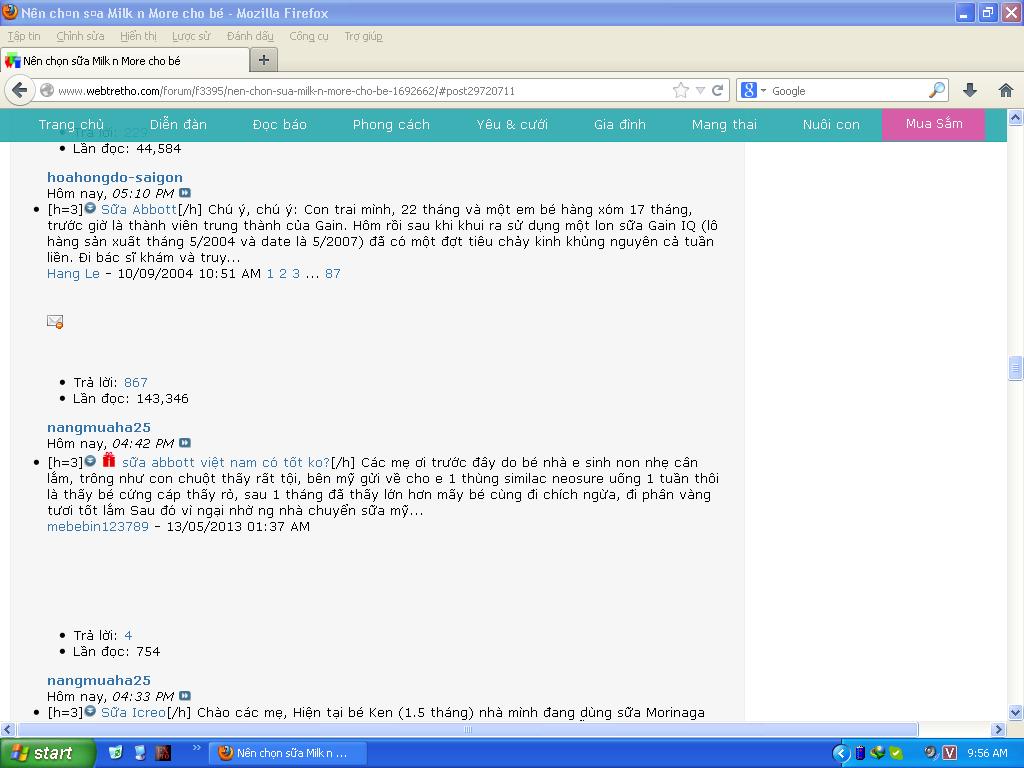This screenshot has height=768, width=1024.
Task: Open the Trợ giúp menu
Action: click(x=364, y=36)
